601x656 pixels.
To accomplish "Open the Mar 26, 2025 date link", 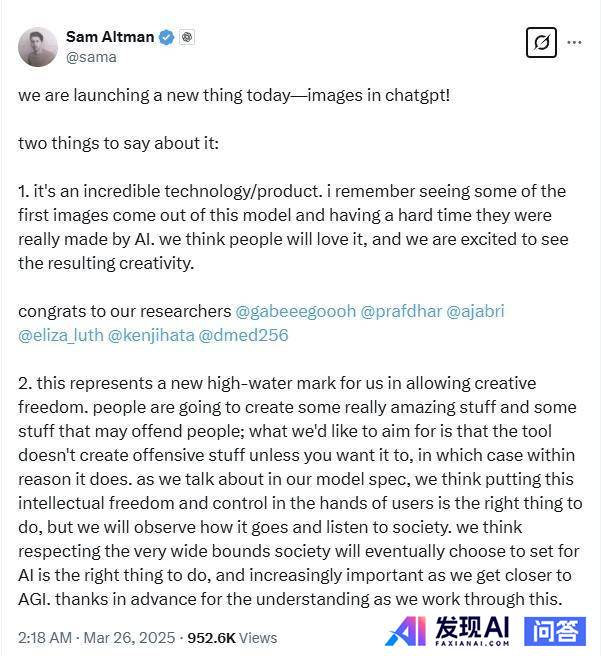I will [x=129, y=638].
